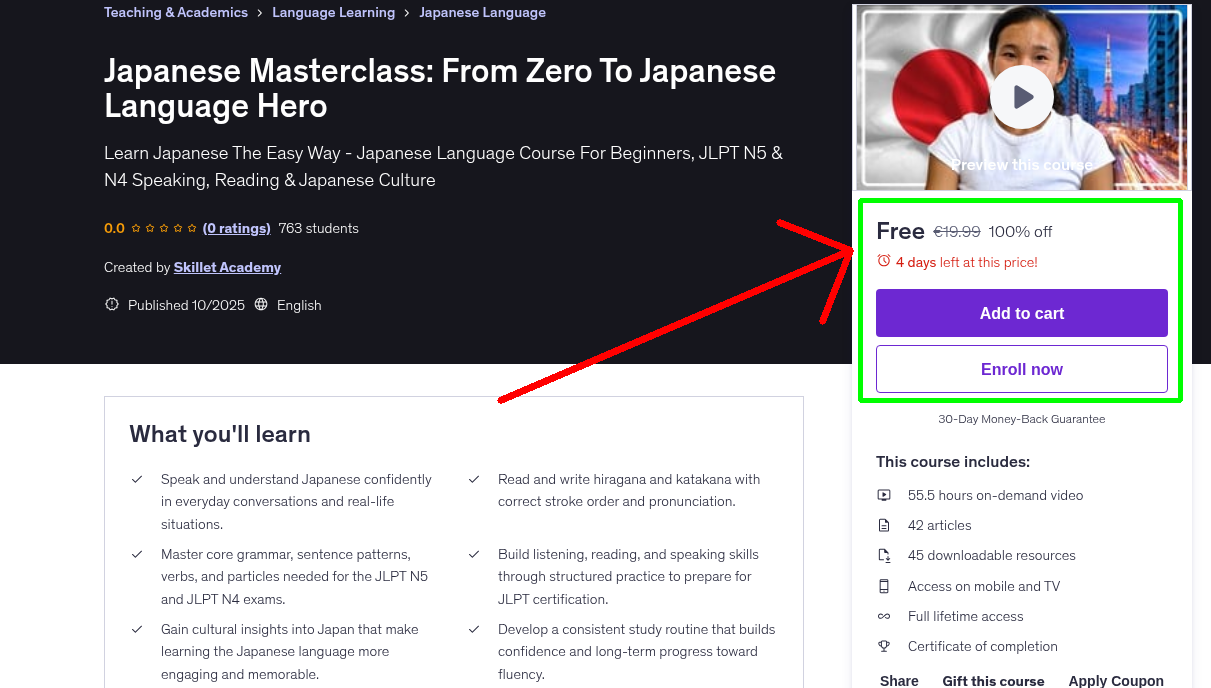This screenshot has height=688, width=1211.
Task: Go to Japanese Language category
Action: pyautogui.click(x=482, y=13)
